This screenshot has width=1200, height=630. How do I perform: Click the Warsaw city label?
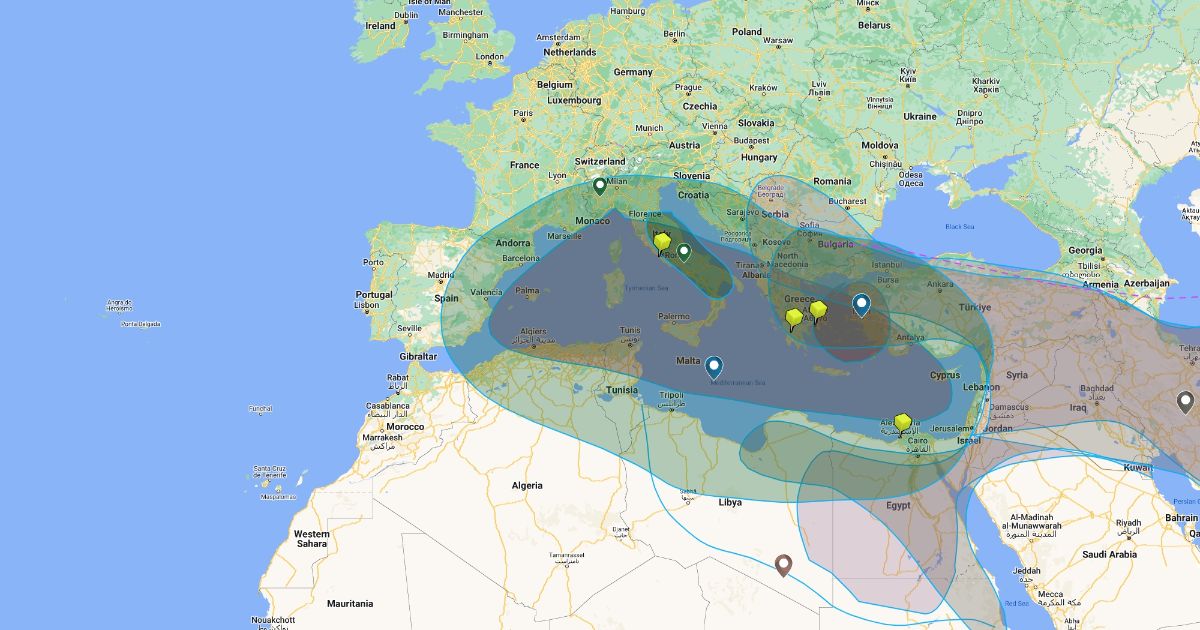pos(778,41)
